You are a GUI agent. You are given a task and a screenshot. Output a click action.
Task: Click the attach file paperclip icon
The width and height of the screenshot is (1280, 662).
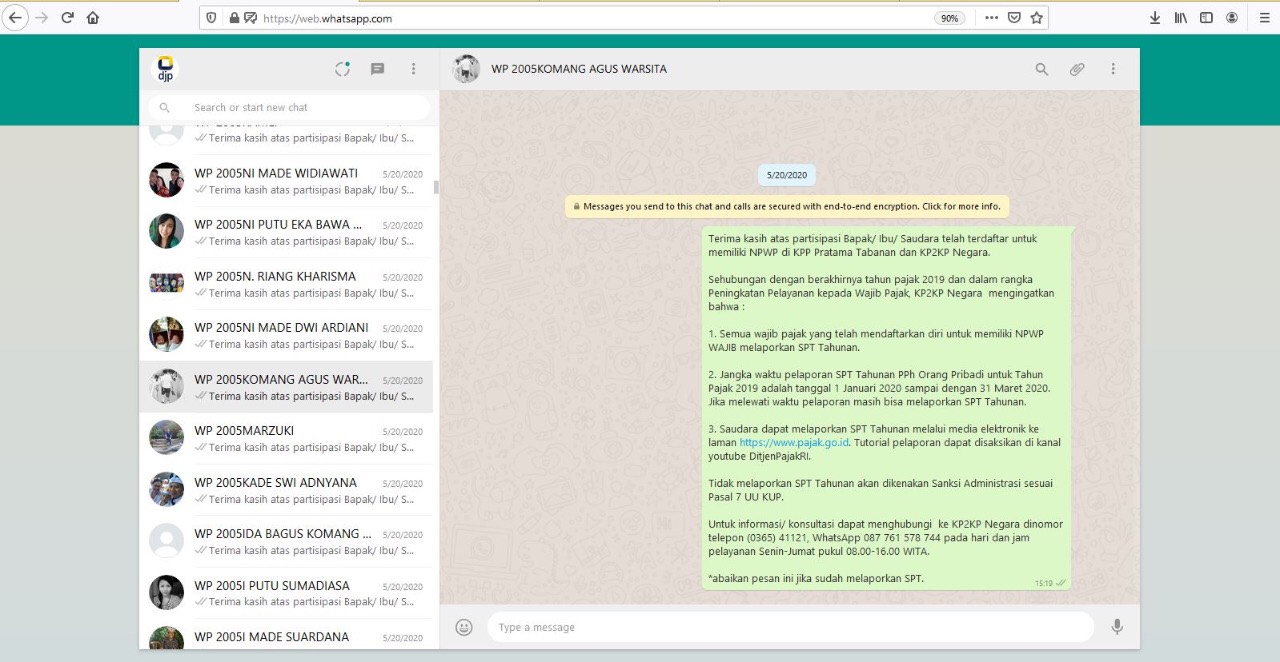click(x=1077, y=69)
